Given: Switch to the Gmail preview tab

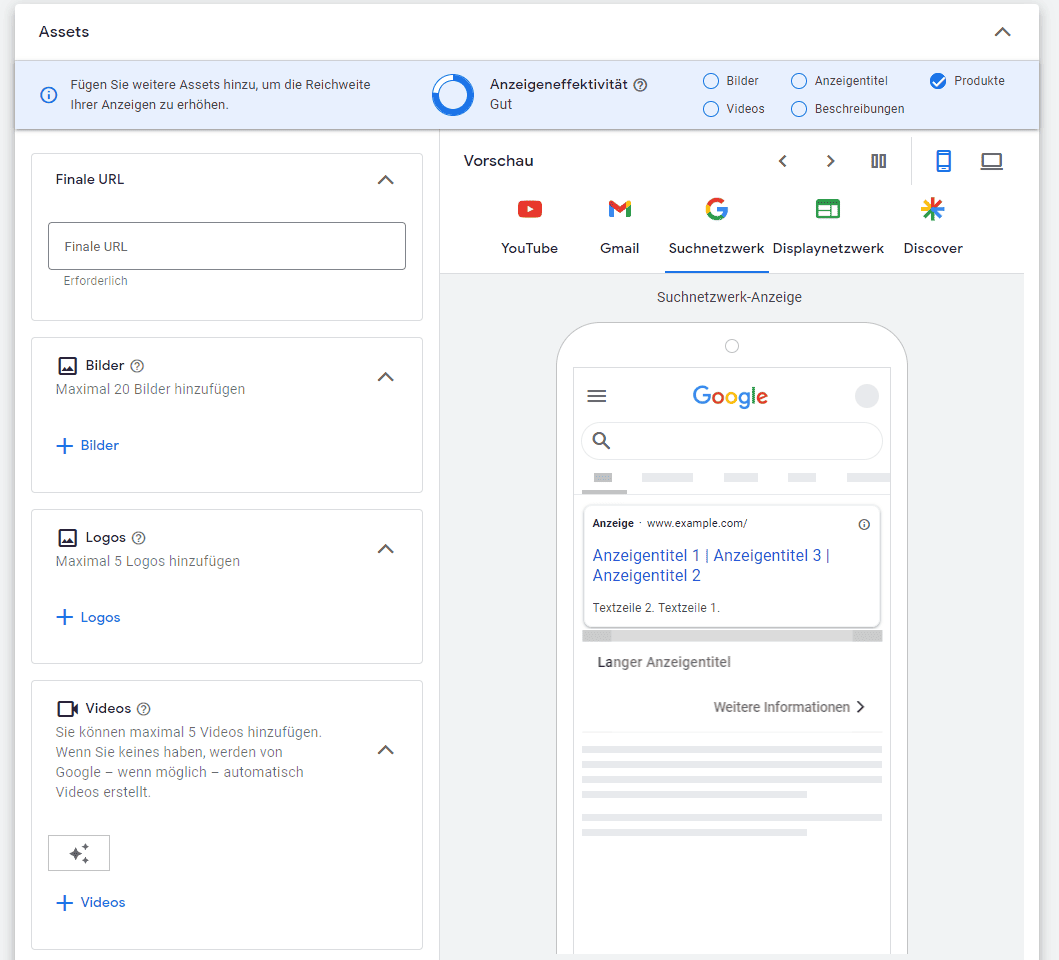Looking at the screenshot, I should [619, 227].
